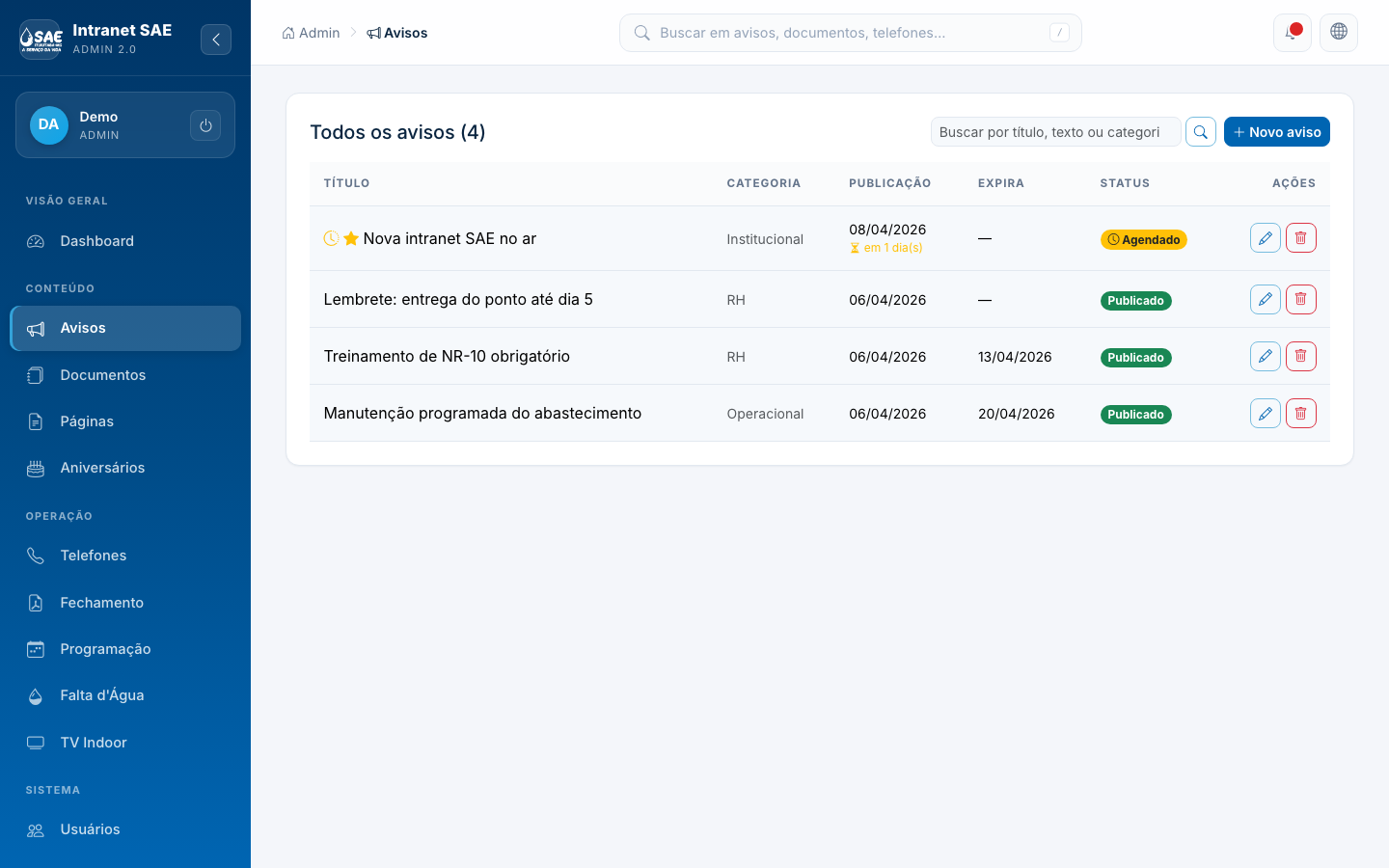Click the 'Intranet SAE' title text

click(123, 30)
